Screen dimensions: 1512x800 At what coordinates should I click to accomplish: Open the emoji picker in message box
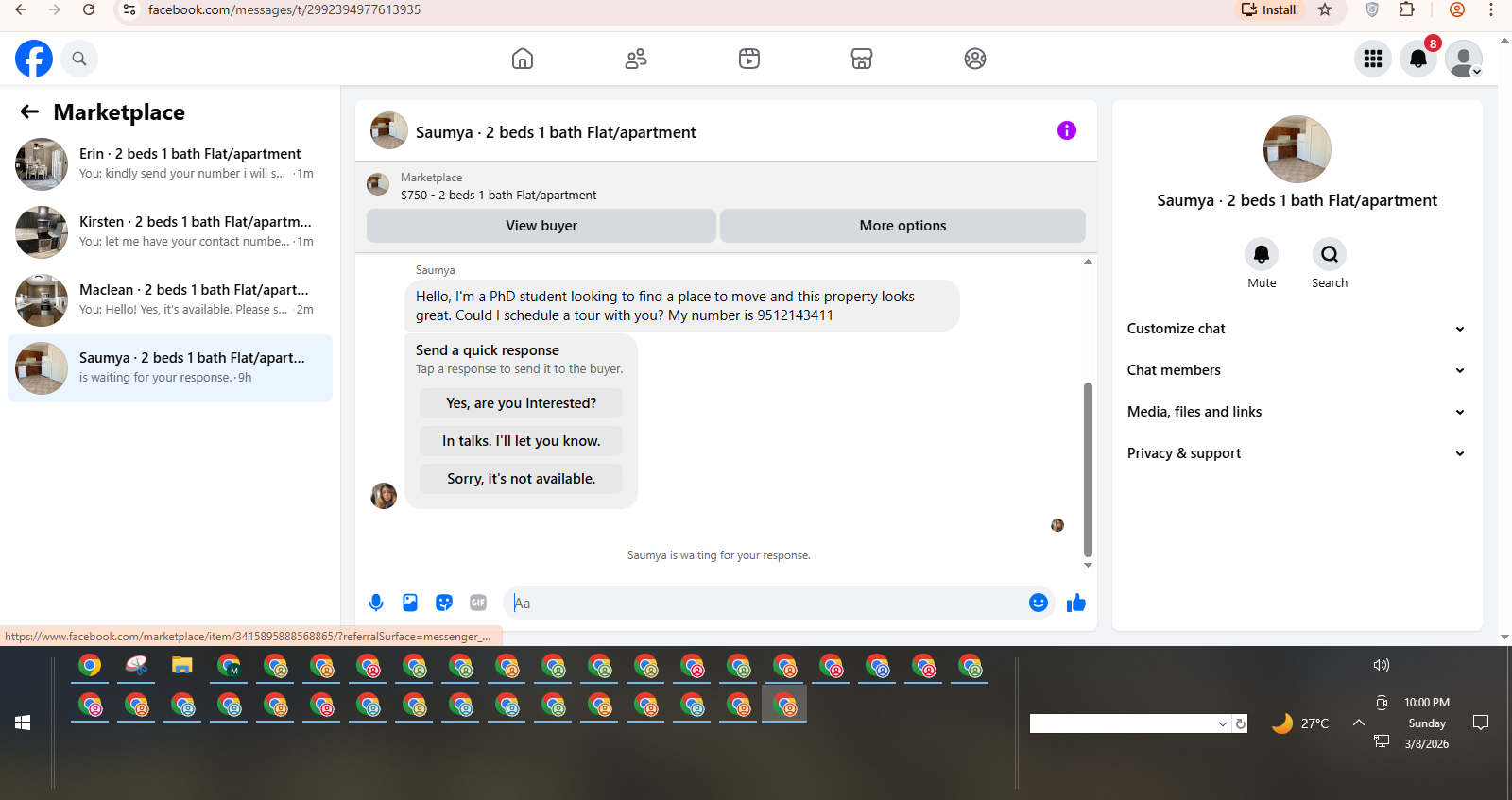1039,603
